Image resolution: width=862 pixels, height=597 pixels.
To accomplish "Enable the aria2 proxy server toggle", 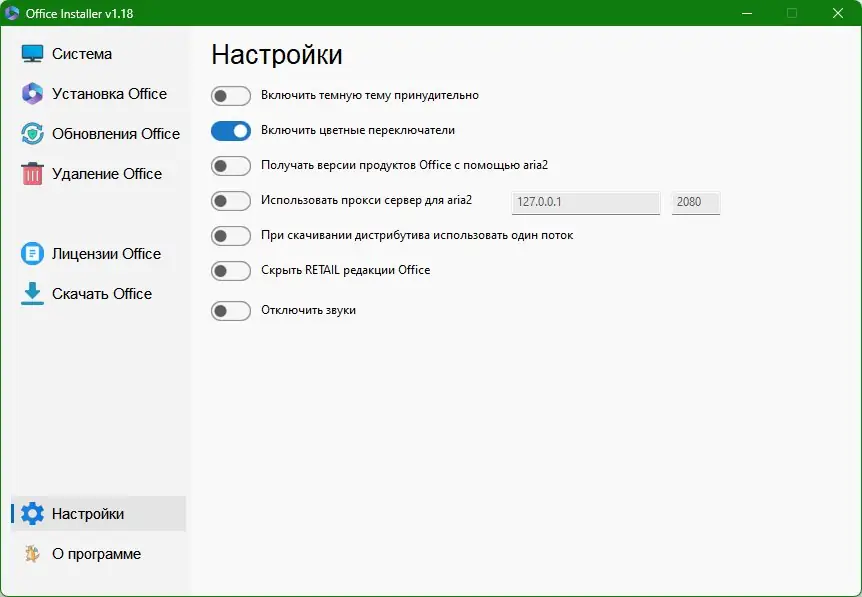I will [x=230, y=201].
